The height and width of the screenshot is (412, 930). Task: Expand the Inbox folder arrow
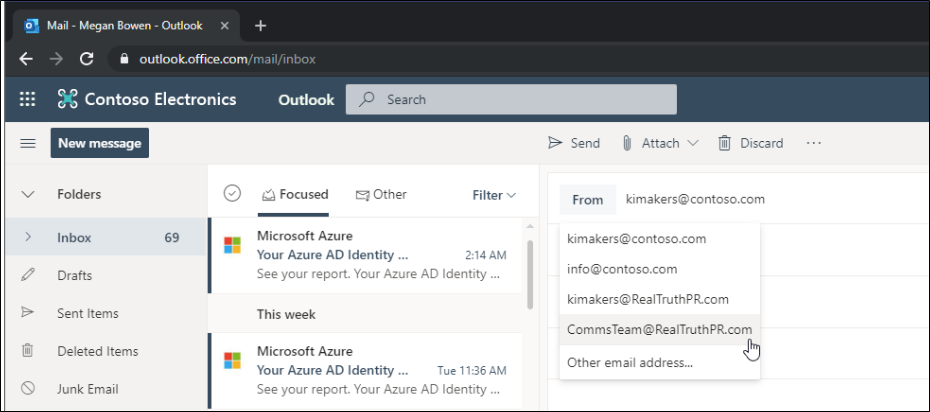(28, 237)
